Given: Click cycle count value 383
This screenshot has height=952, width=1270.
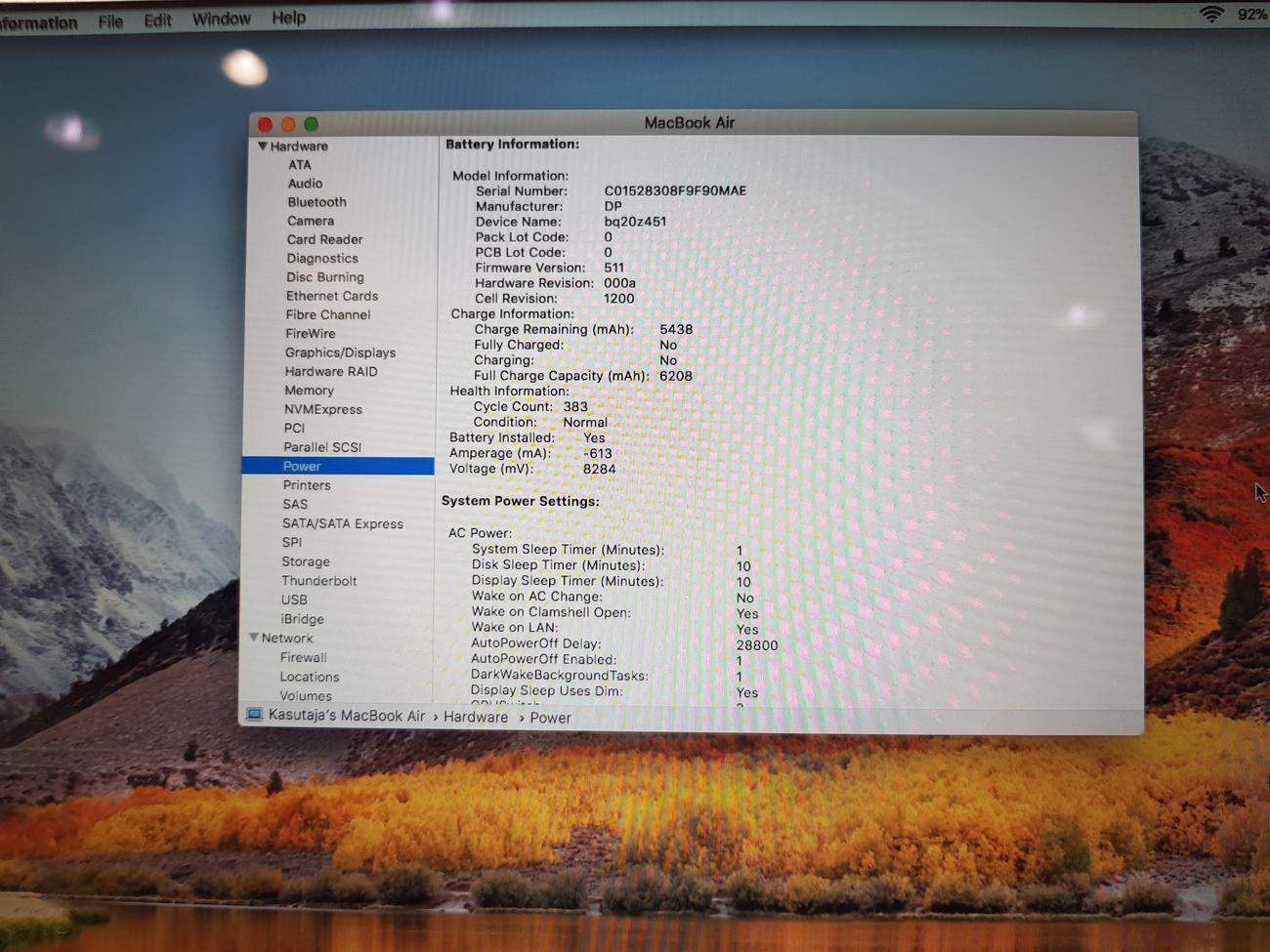Looking at the screenshot, I should point(575,407).
